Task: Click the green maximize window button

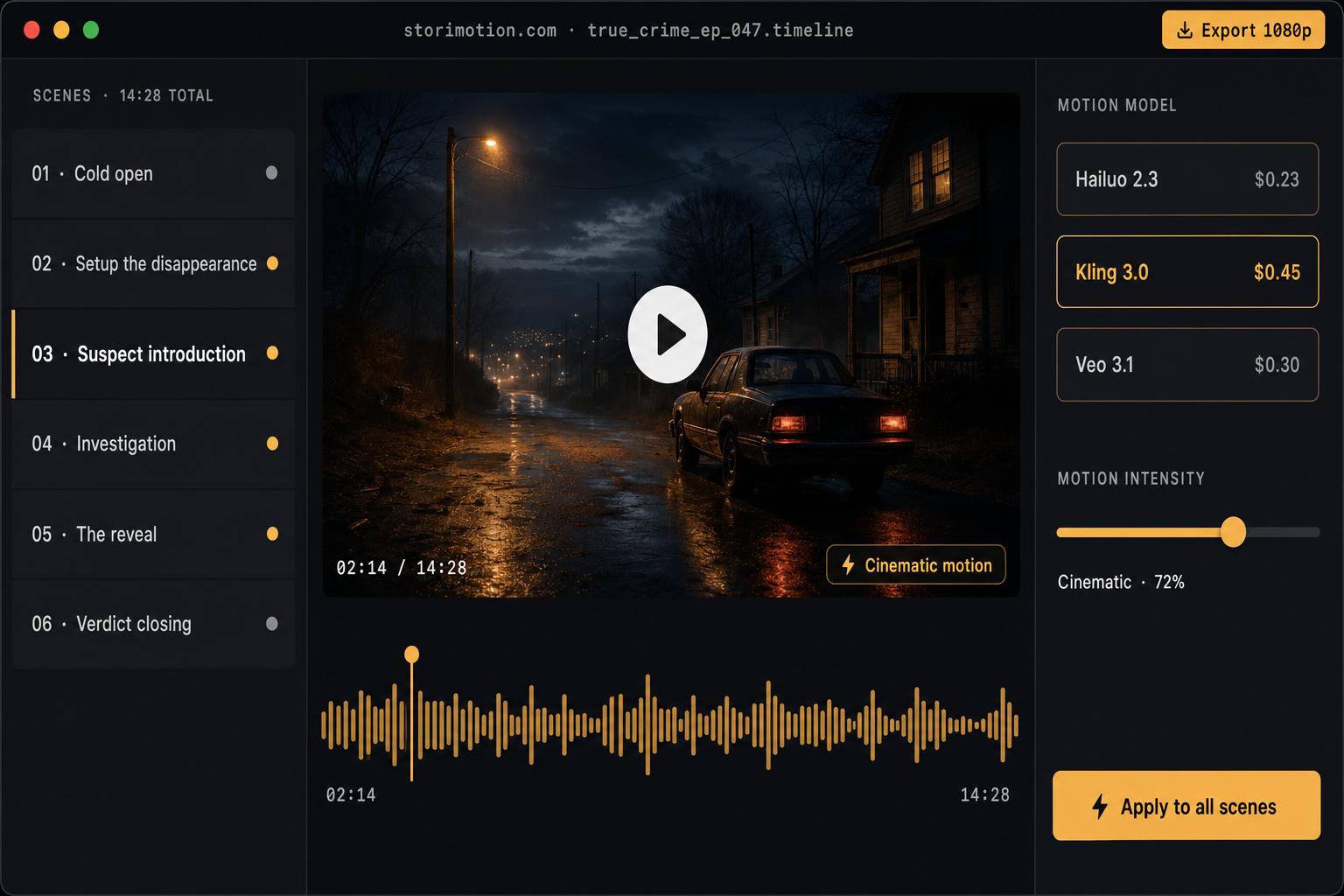Action: coord(91,30)
